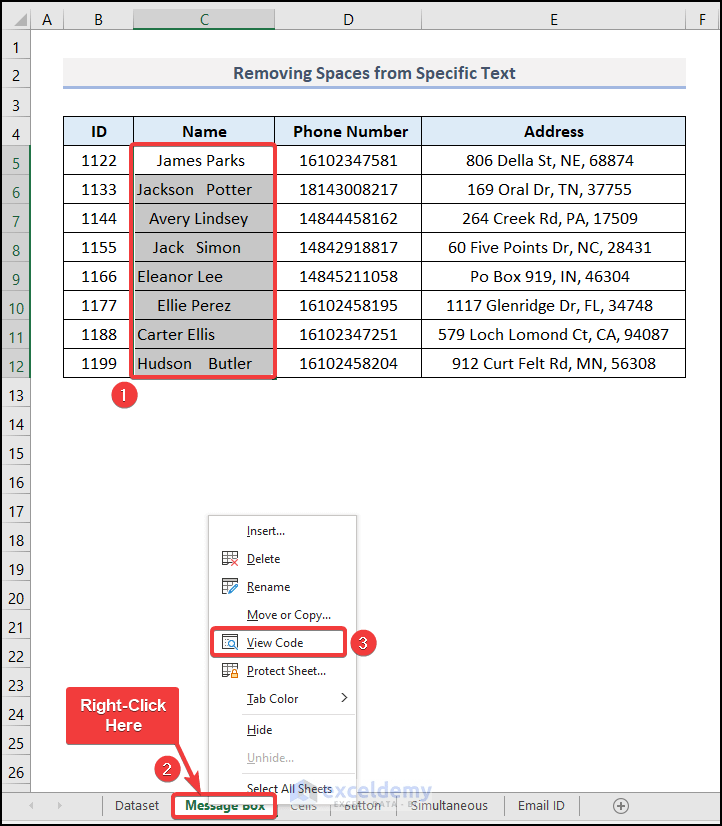Screen dimensions: 722x826
Task: Select column D header
Action: point(348,19)
